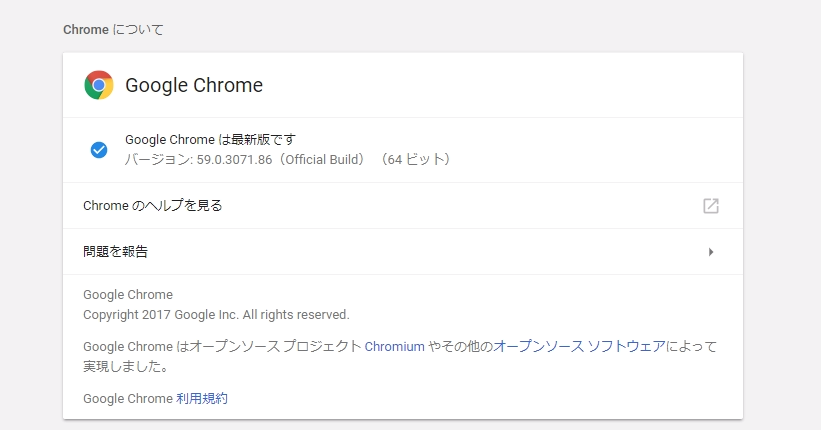Click the Google Chrome logo icon
821x430 pixels.
tap(99, 85)
